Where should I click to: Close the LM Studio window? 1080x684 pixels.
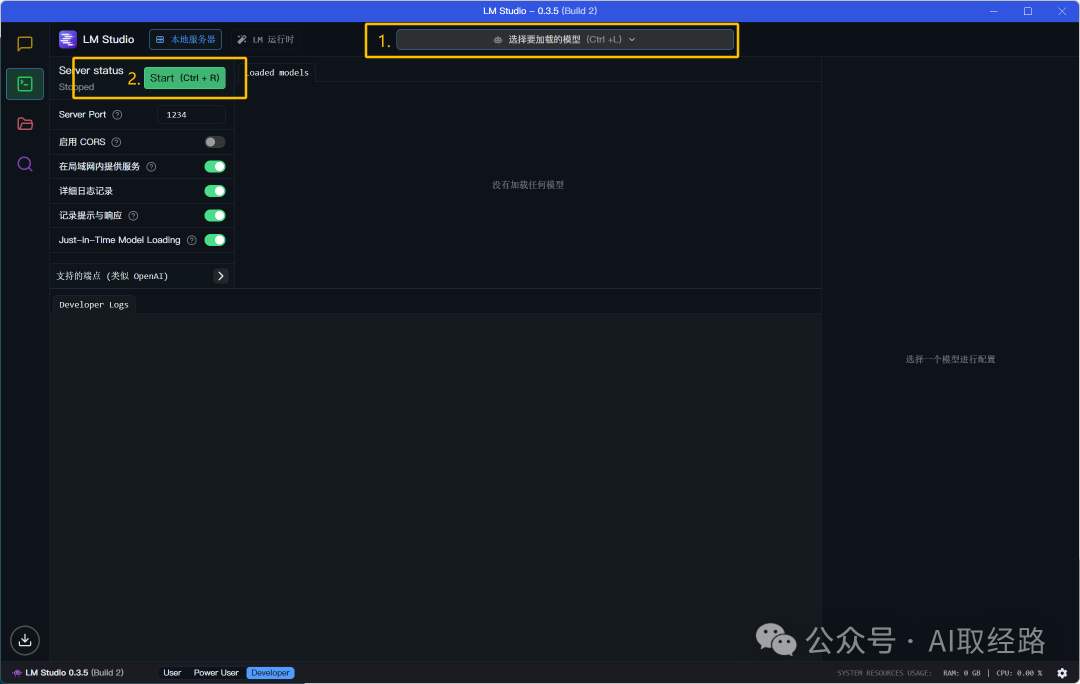1062,11
